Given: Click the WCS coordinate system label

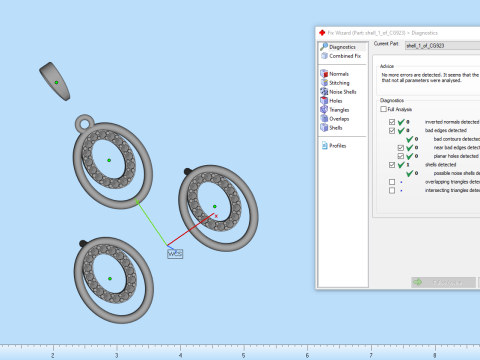Looking at the screenshot, I should pyautogui.click(x=175, y=254).
